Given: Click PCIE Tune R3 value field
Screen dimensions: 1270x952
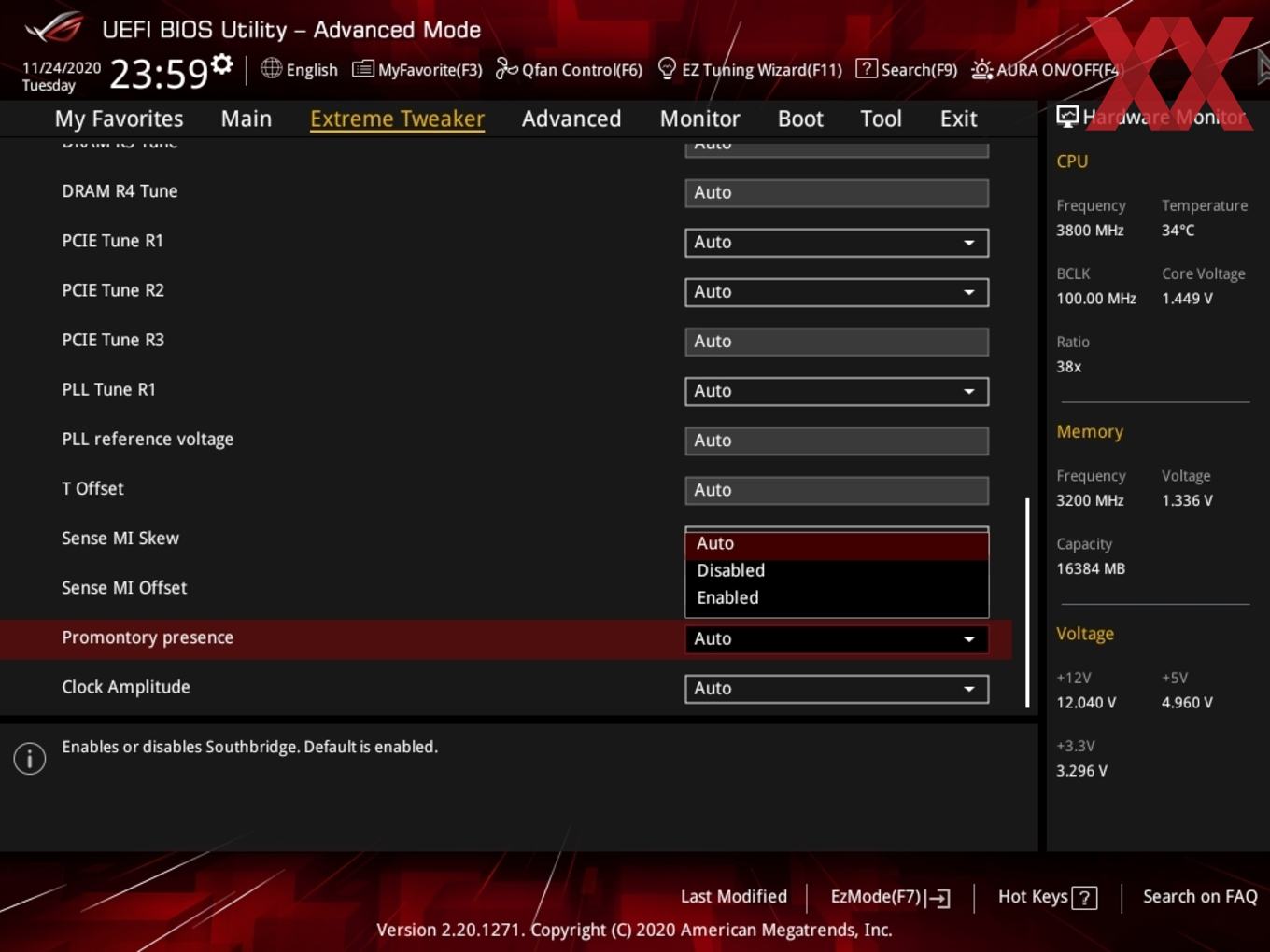Looking at the screenshot, I should tap(837, 341).
